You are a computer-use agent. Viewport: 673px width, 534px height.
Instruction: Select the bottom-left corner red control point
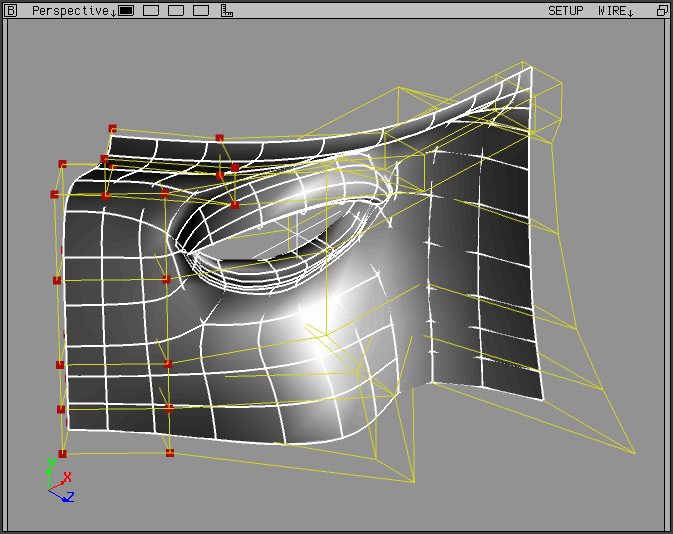[x=62, y=453]
